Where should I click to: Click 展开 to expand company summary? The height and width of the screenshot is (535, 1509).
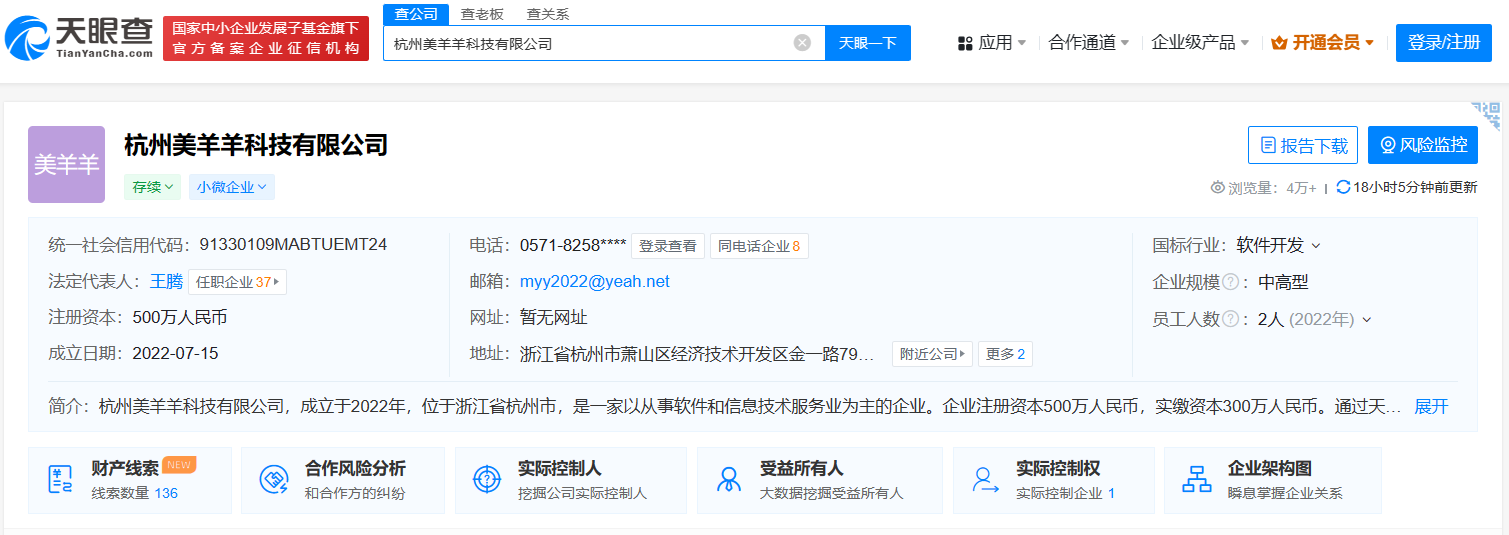pyautogui.click(x=1431, y=407)
